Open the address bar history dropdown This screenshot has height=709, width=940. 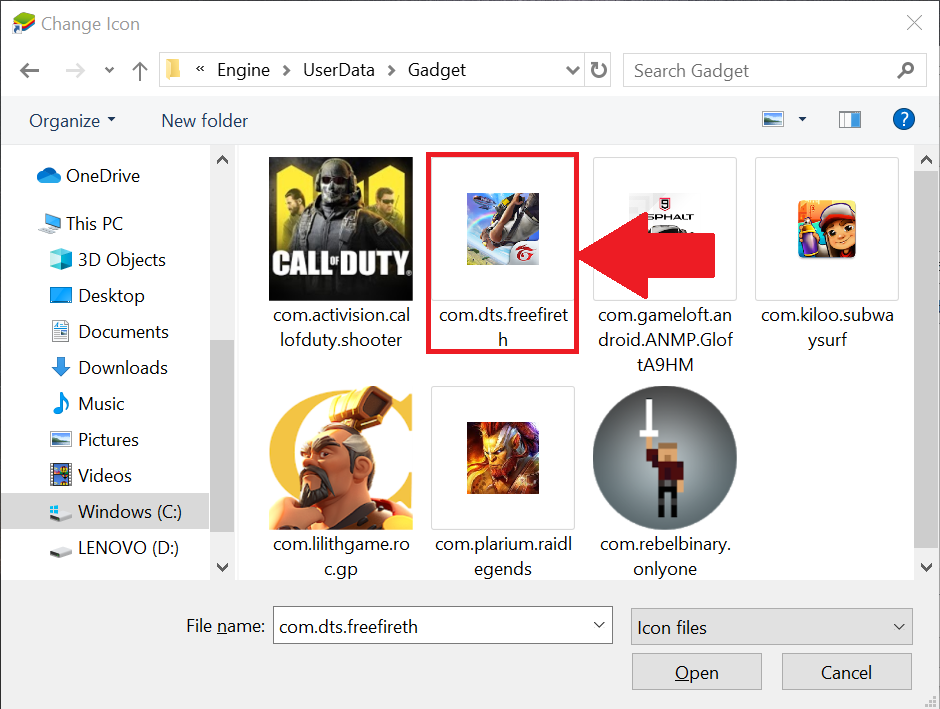click(573, 70)
